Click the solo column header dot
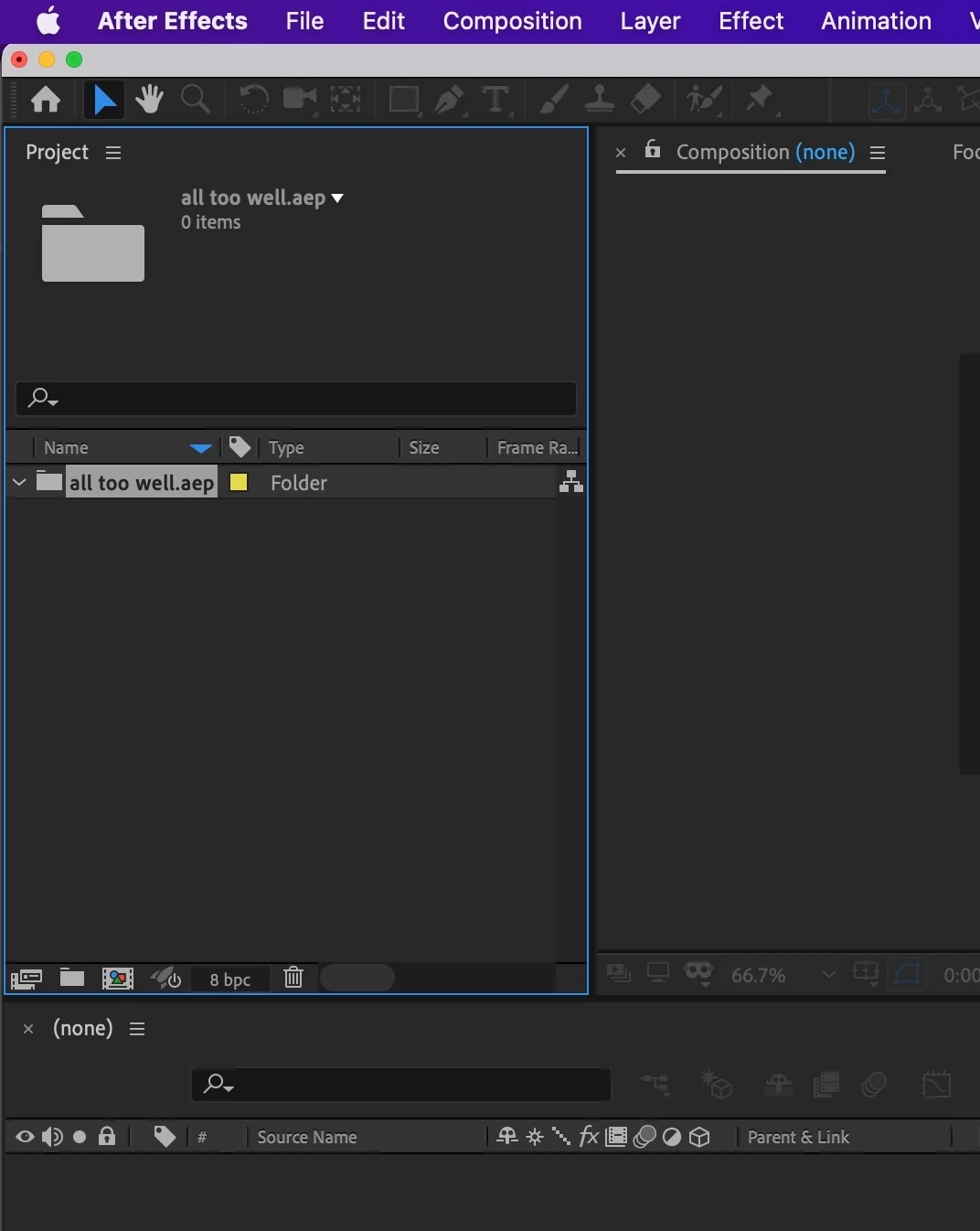Viewport: 980px width, 1231px height. pyautogui.click(x=80, y=1137)
